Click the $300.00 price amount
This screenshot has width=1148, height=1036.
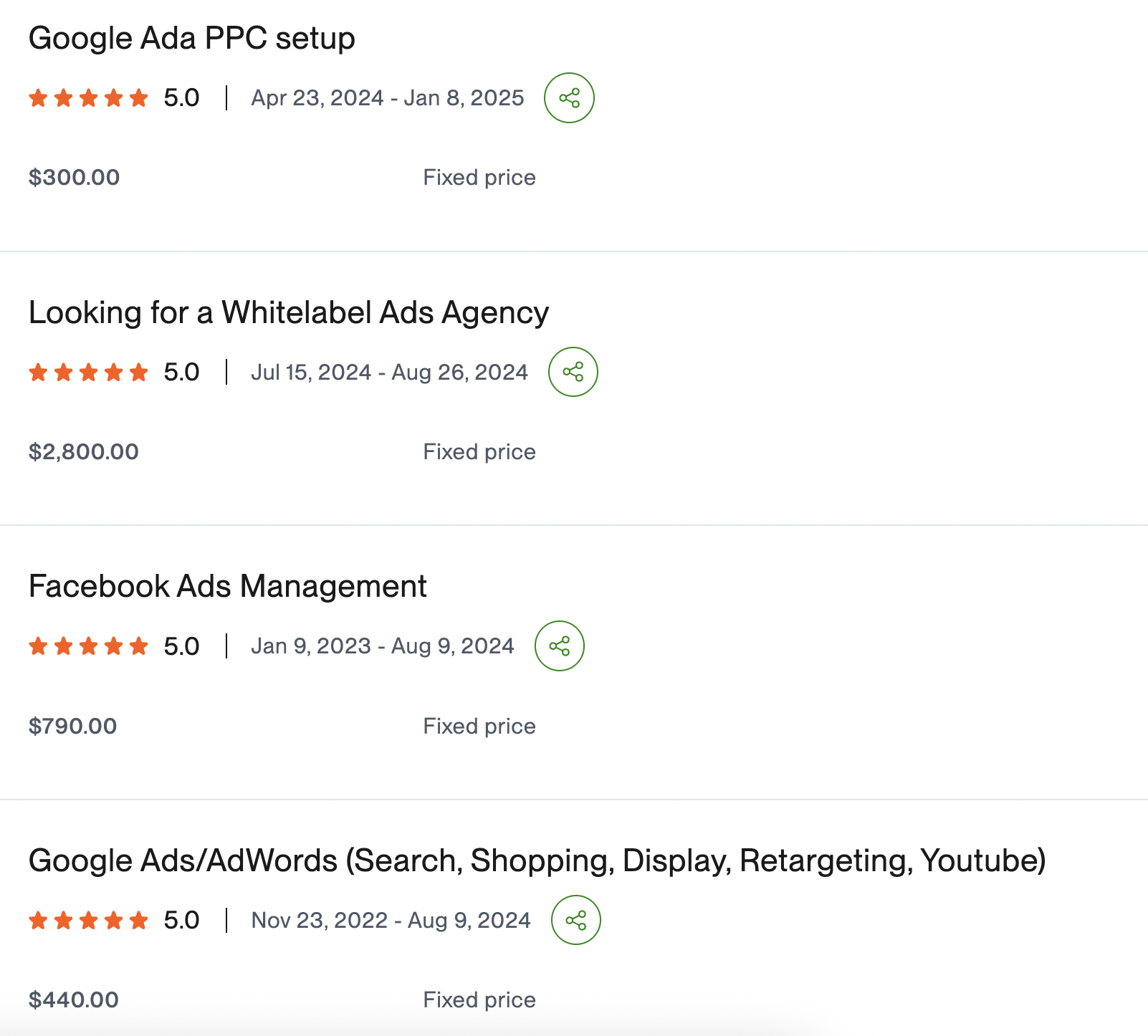(74, 177)
